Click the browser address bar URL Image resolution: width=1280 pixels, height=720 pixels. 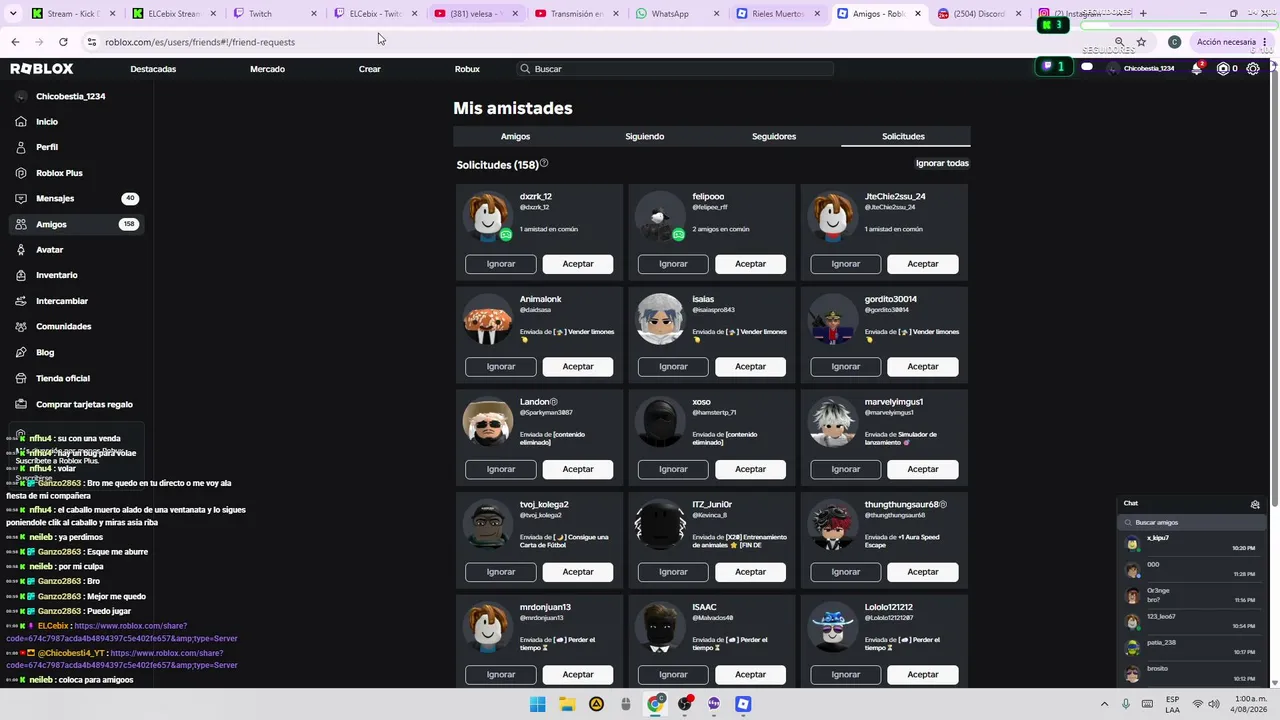tap(200, 42)
